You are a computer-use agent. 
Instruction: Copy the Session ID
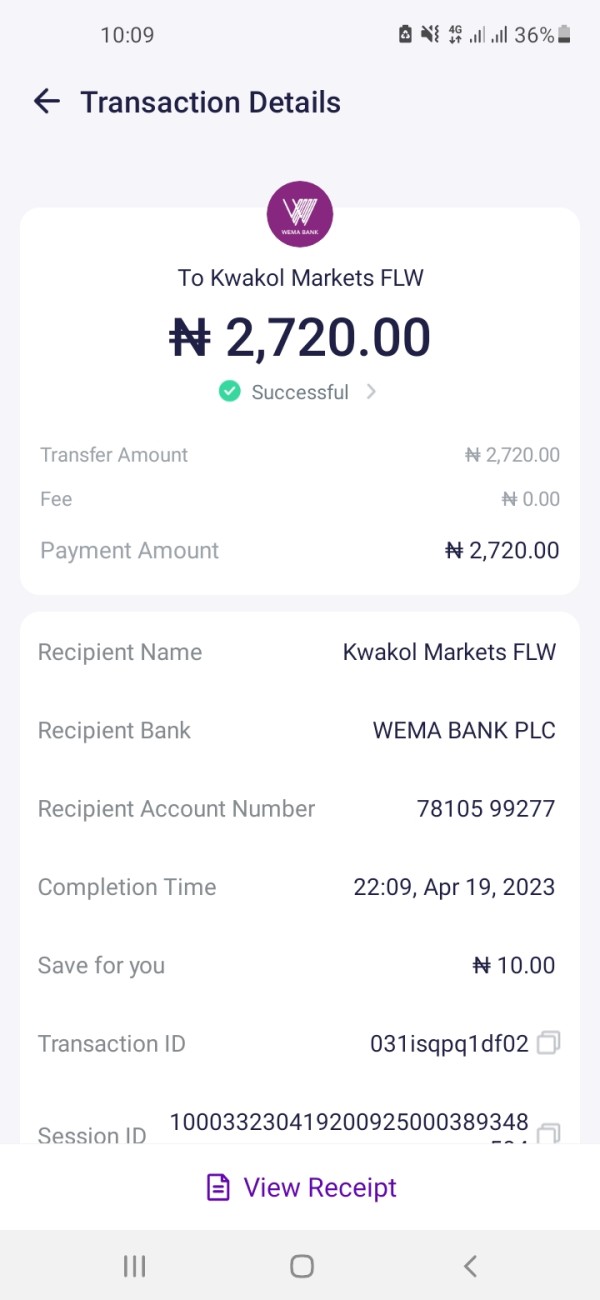click(548, 1134)
